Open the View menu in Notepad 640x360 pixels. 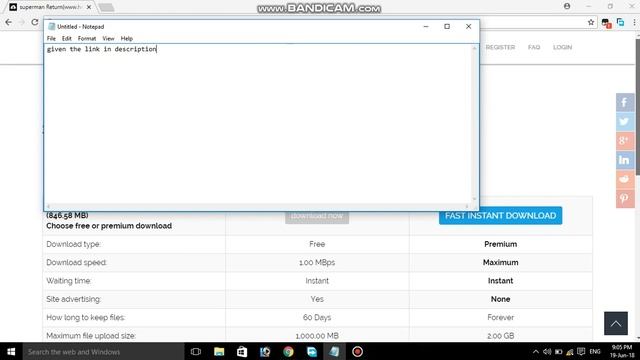coord(108,38)
